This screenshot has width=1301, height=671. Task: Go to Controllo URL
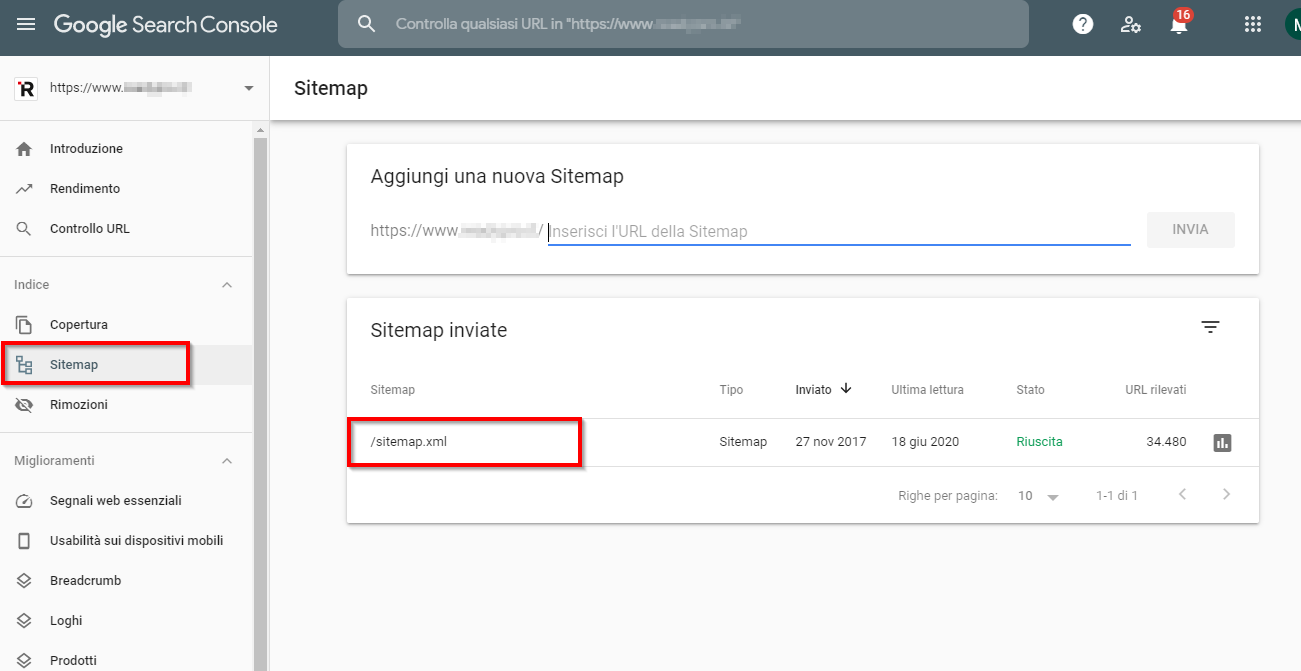(90, 229)
